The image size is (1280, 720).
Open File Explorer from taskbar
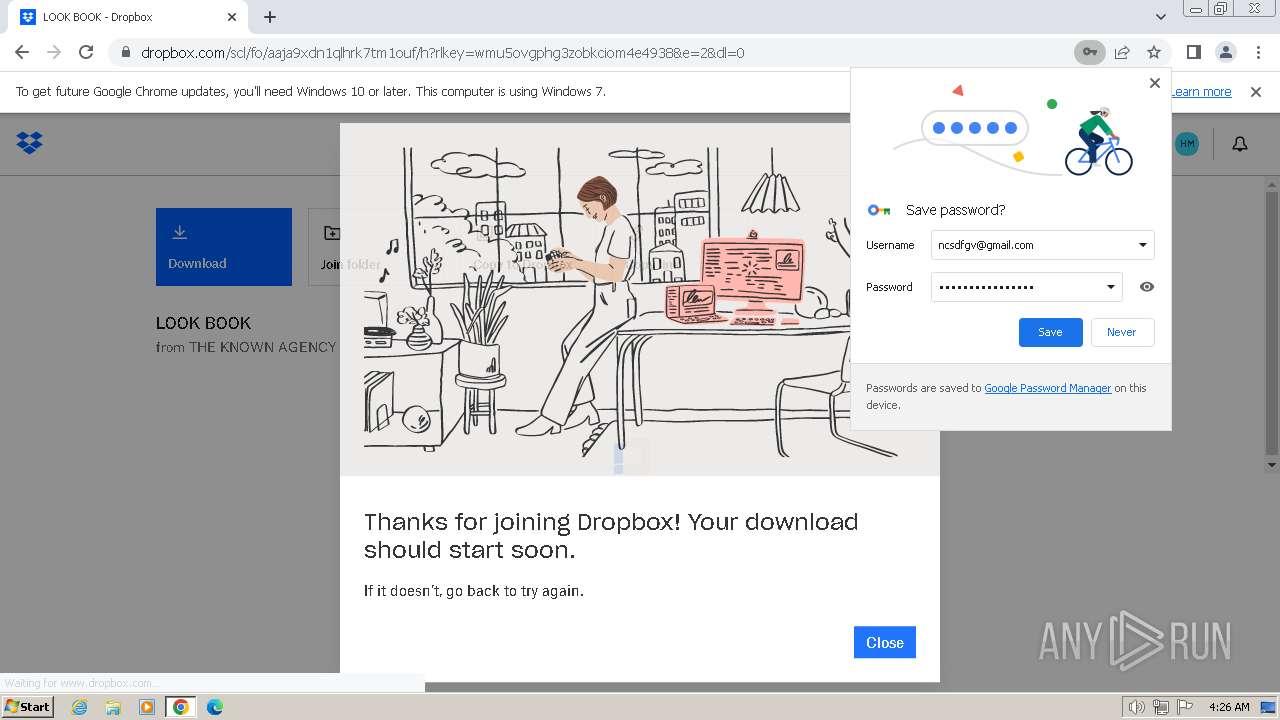tap(113, 707)
